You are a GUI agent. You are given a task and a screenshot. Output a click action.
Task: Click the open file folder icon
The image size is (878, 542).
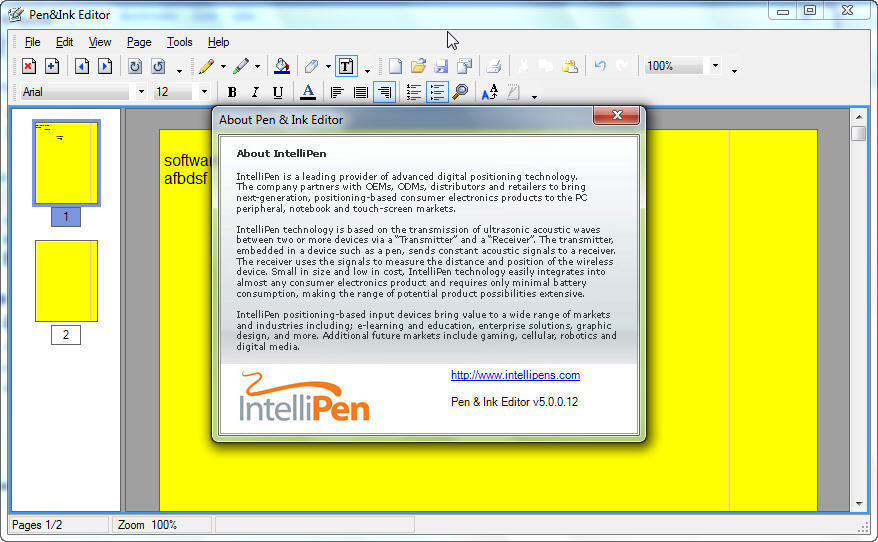tap(418, 67)
